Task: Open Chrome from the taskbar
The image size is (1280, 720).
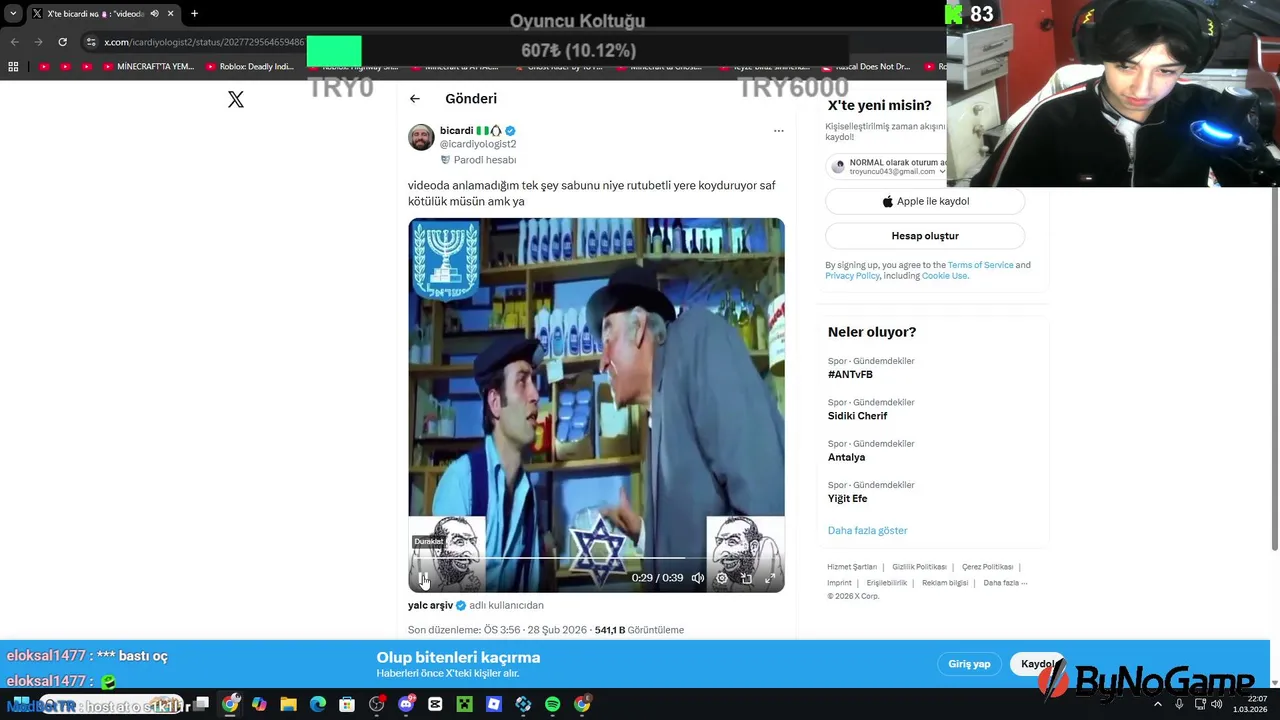Action: click(231, 704)
